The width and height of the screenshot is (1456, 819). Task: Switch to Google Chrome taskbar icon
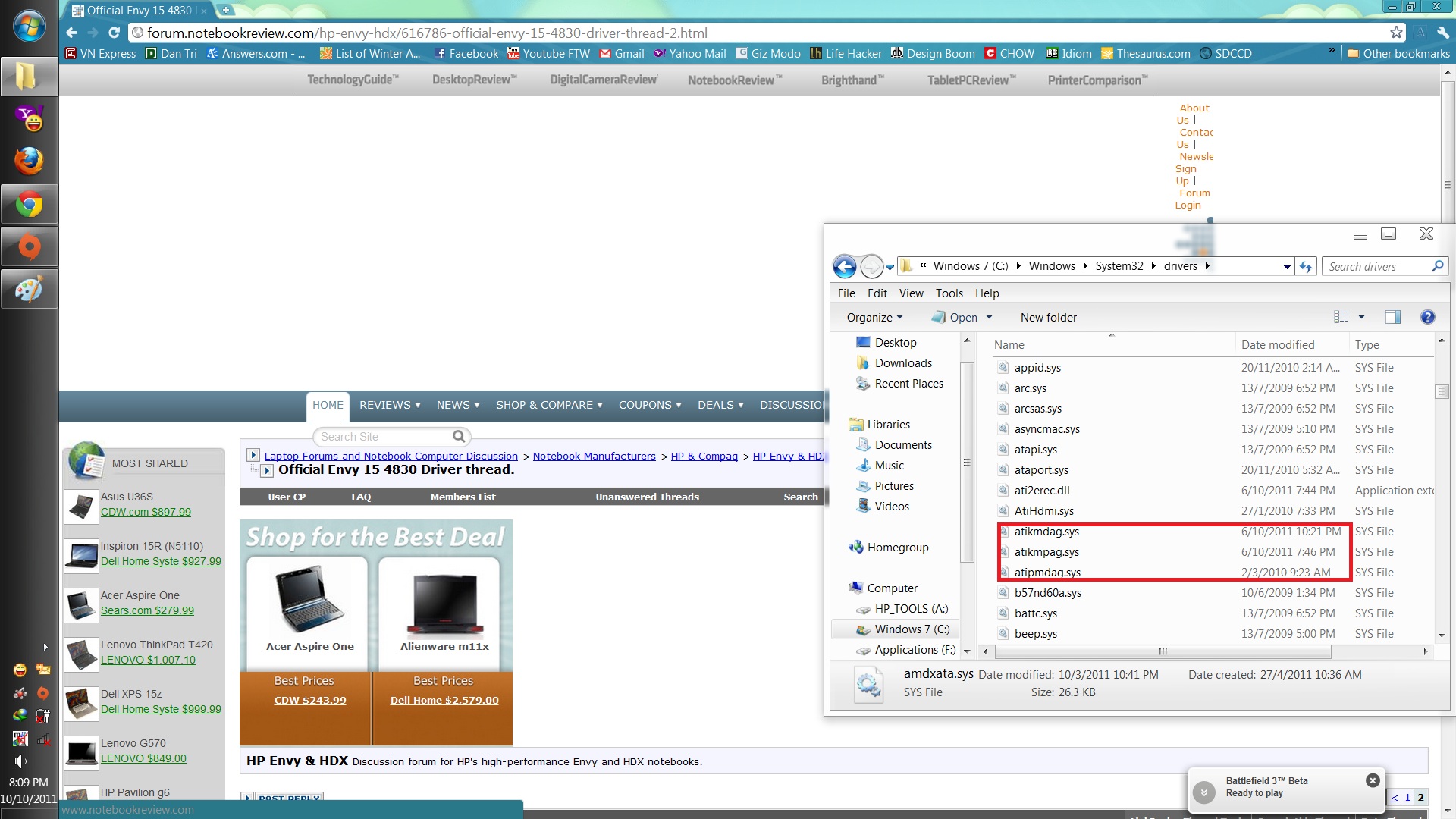pos(29,204)
